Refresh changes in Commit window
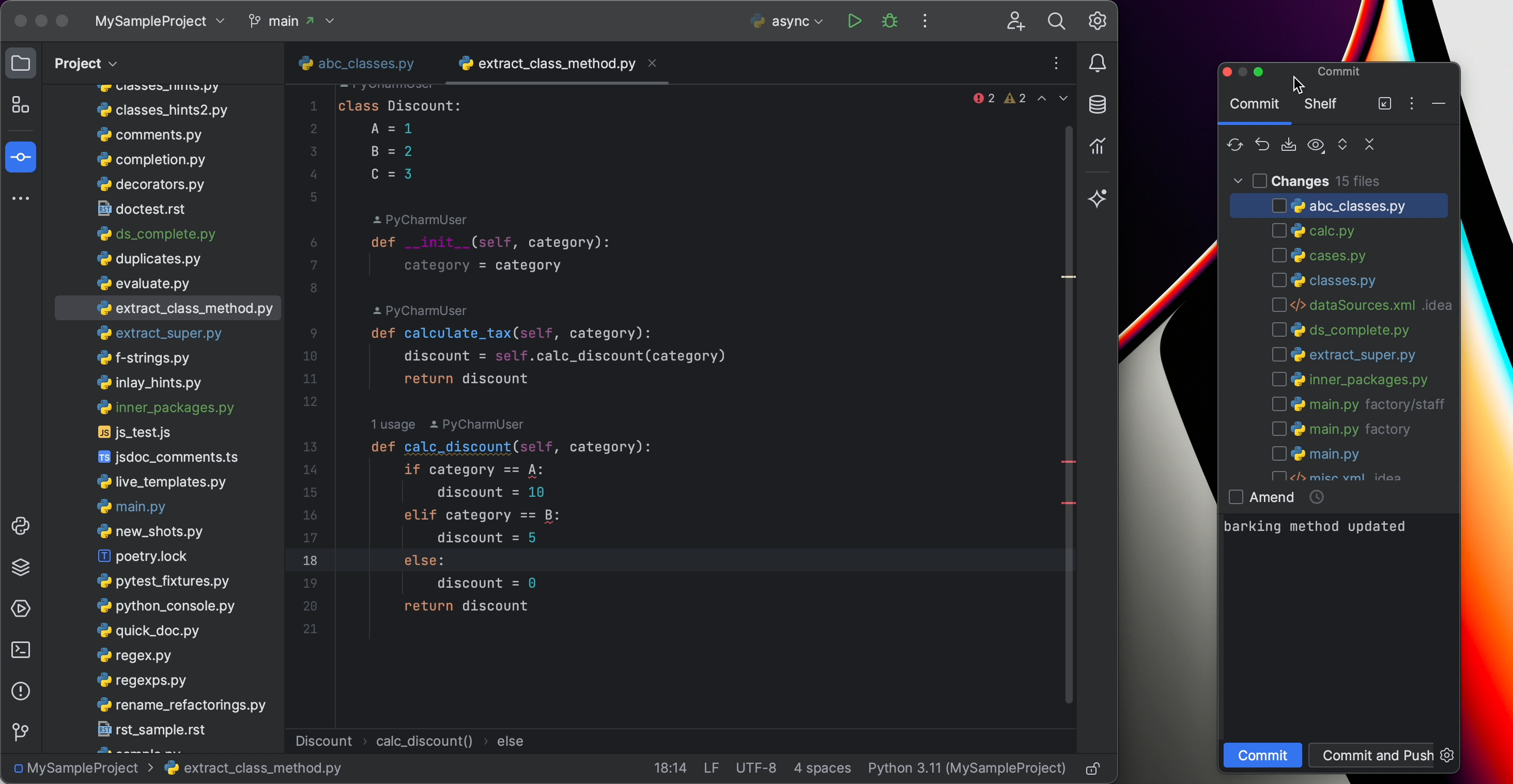1513x784 pixels. coord(1234,145)
